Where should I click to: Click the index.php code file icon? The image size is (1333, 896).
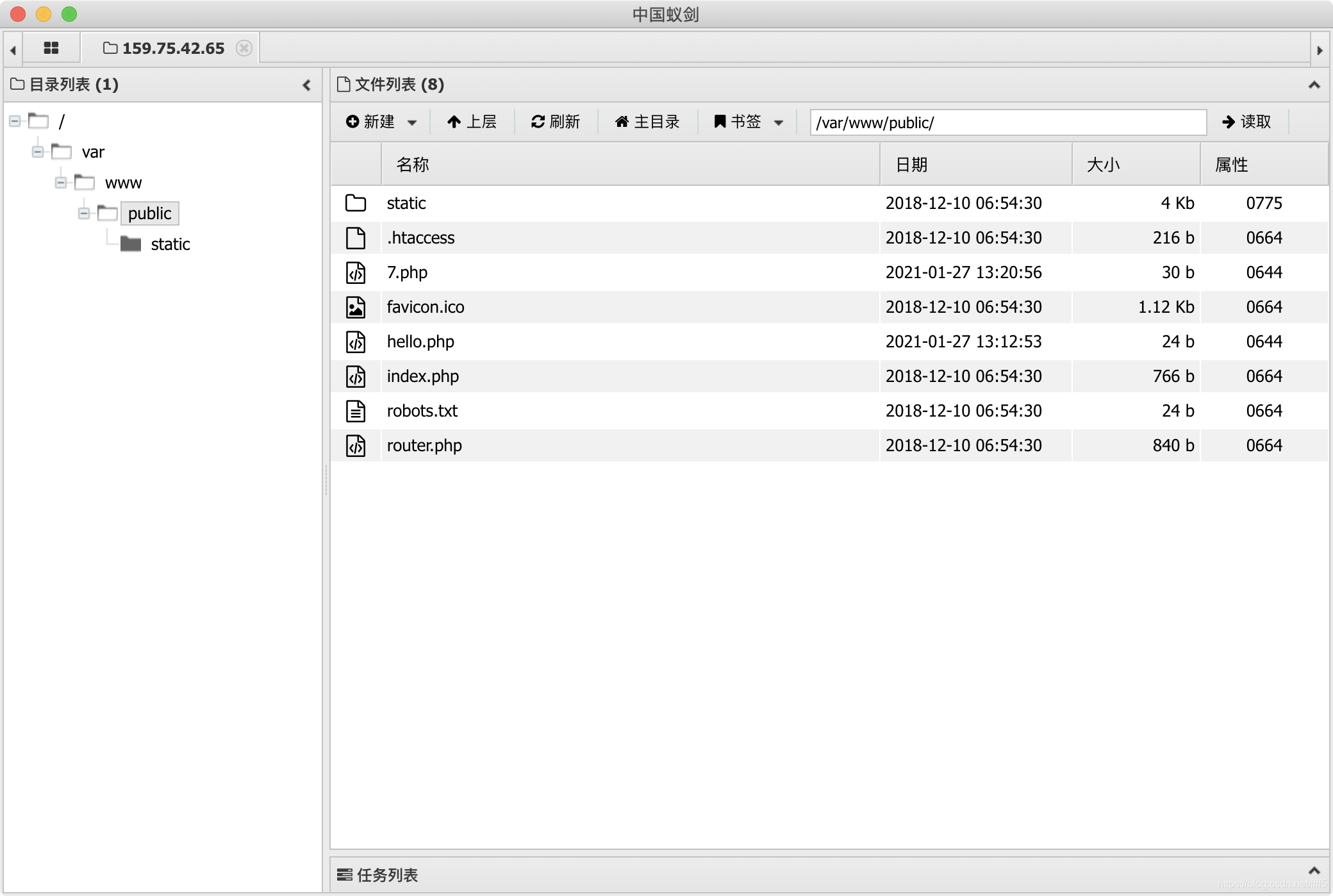(356, 376)
